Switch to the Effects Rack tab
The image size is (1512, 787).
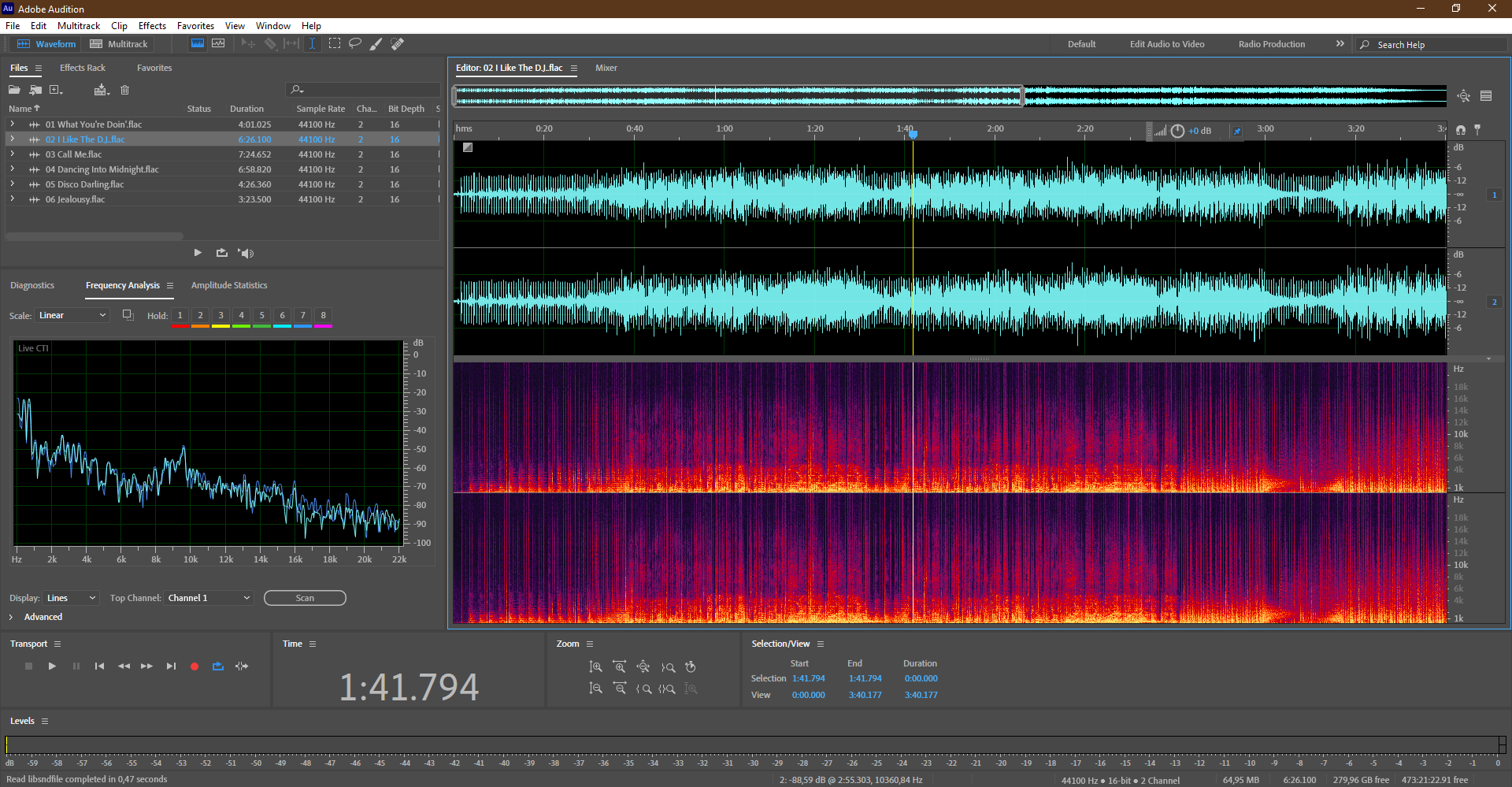point(83,68)
